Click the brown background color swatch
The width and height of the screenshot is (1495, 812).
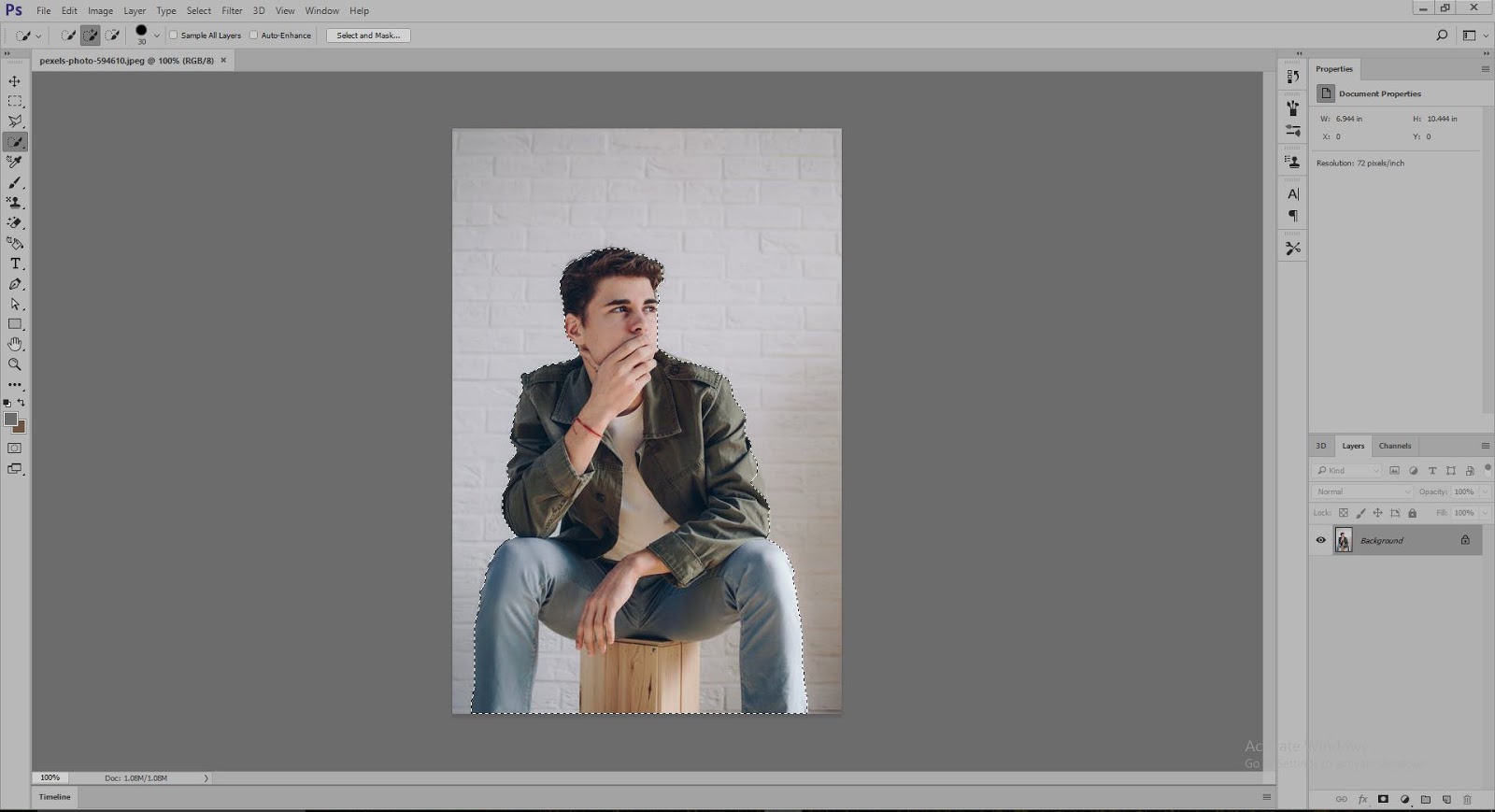pyautogui.click(x=21, y=428)
